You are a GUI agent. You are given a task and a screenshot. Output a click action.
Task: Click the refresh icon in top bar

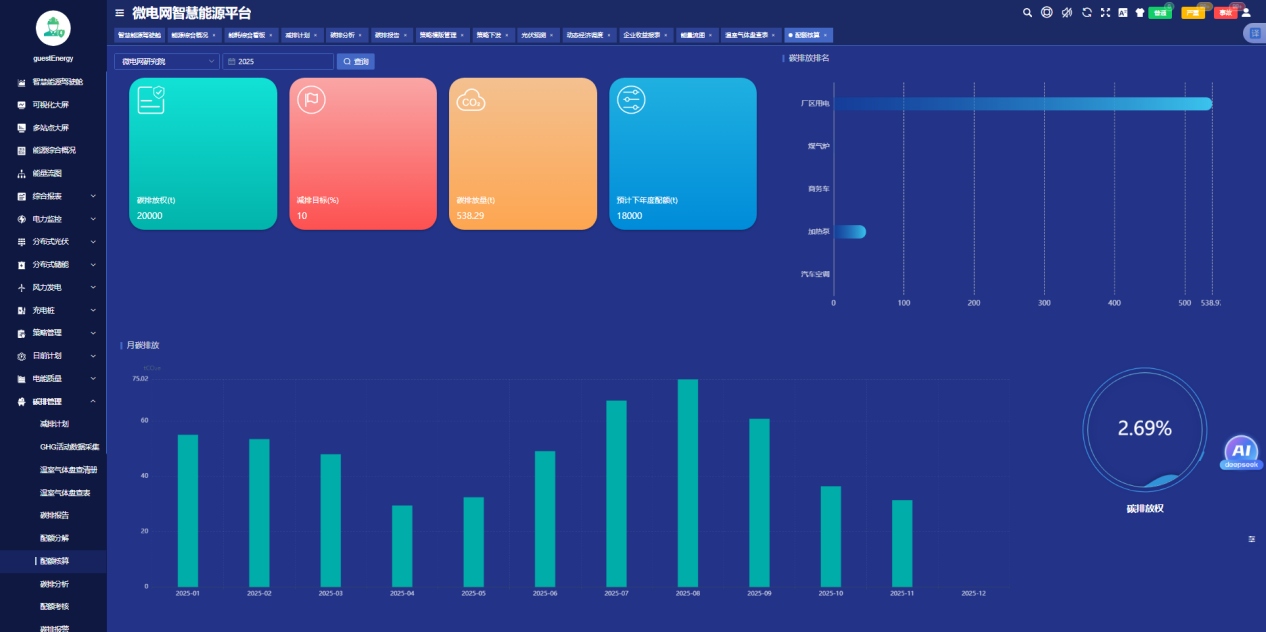pyautogui.click(x=1086, y=13)
